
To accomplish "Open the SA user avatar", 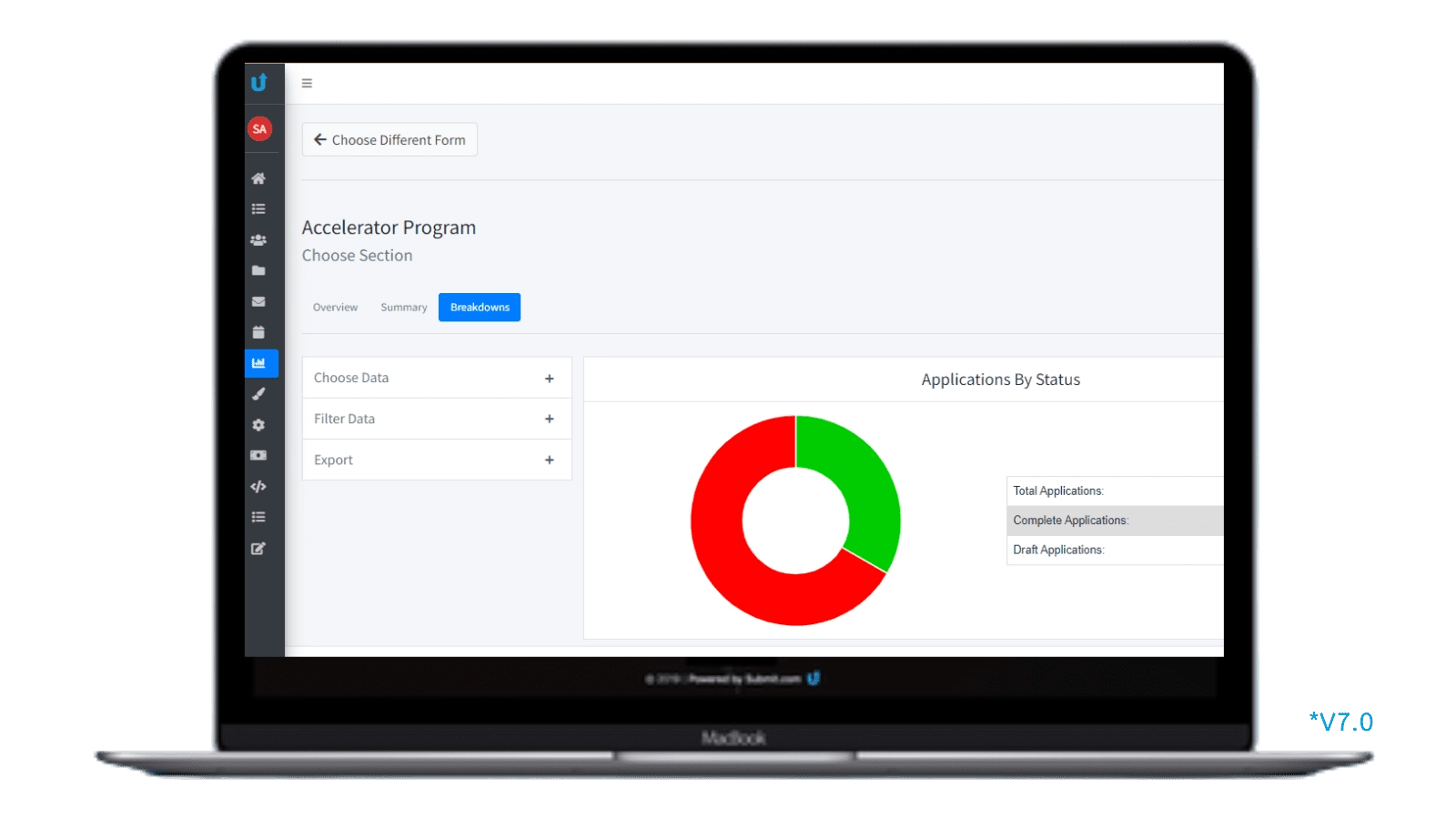I will (259, 128).
